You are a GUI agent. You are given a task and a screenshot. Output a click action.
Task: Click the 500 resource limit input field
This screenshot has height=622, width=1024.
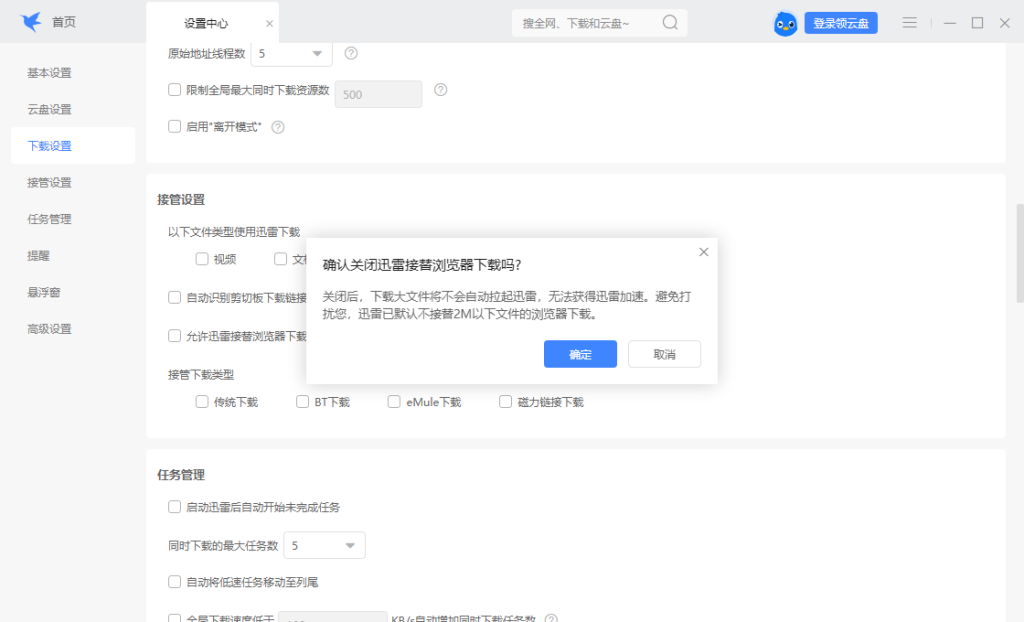[378, 94]
